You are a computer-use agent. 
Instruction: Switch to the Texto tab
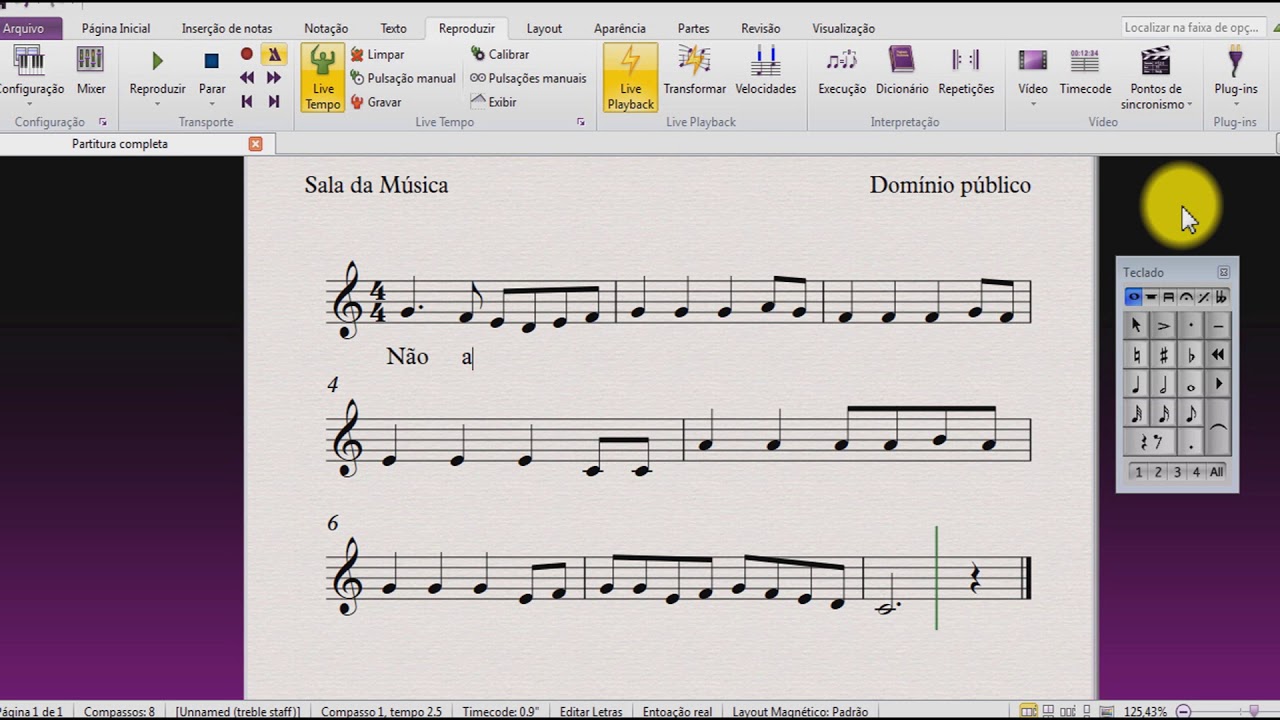[x=393, y=28]
